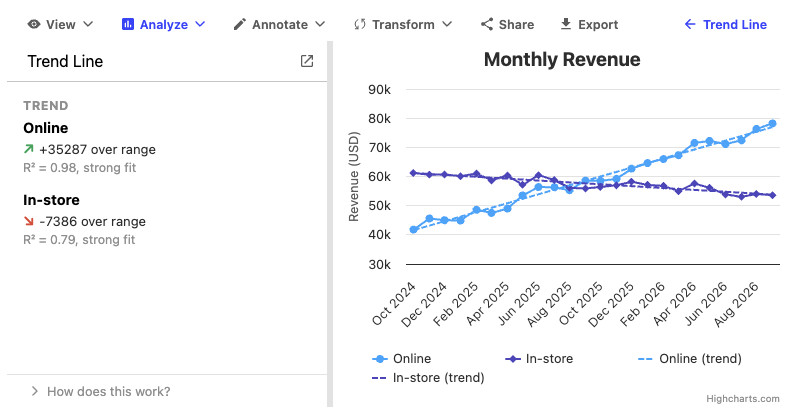Click the 30k y-axis label
Image resolution: width=789 pixels, height=415 pixels.
tap(379, 265)
